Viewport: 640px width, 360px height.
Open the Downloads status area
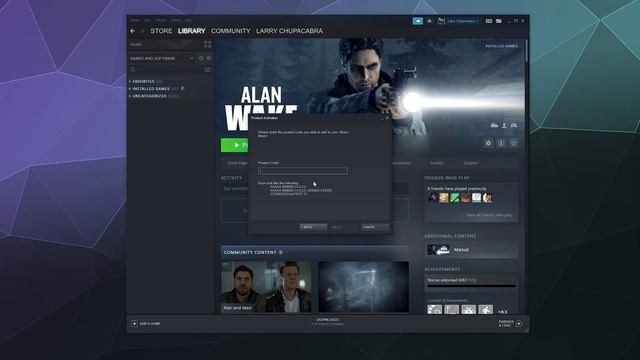coord(328,322)
